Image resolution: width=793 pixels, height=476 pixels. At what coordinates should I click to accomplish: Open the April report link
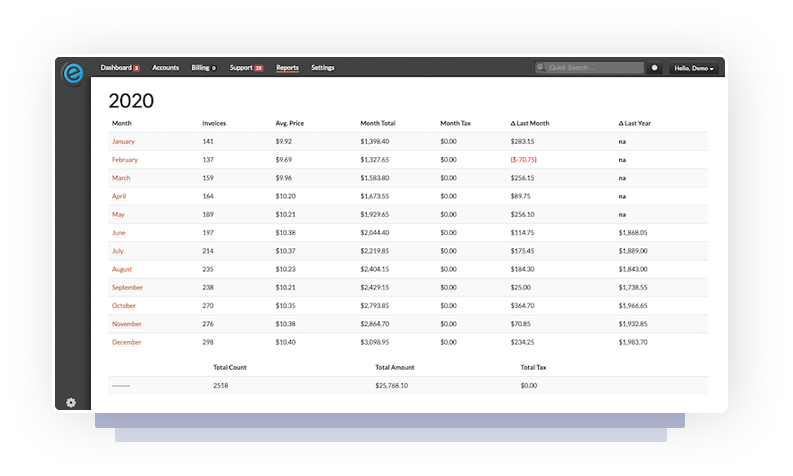119,196
